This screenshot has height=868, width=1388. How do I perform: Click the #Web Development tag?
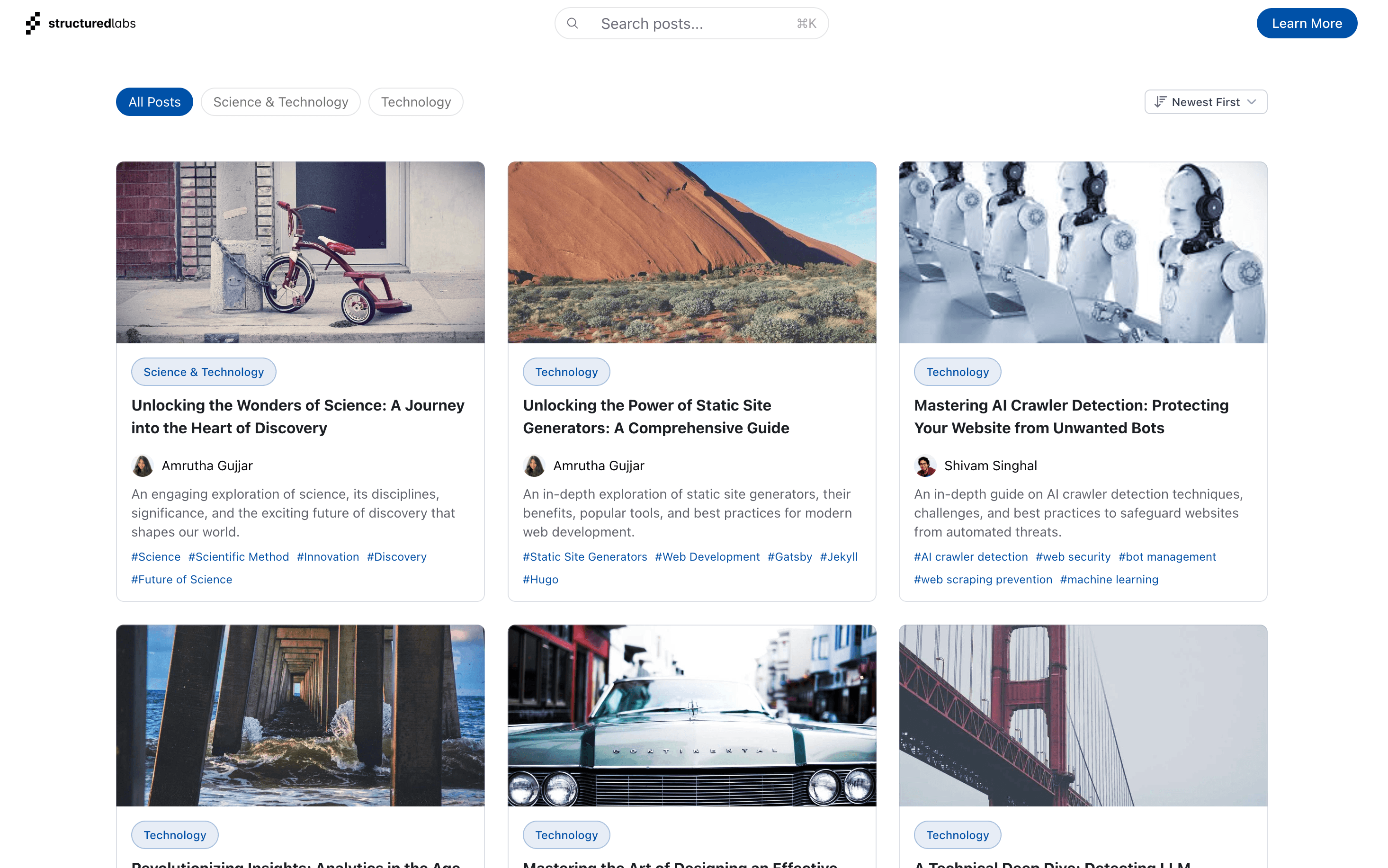click(x=707, y=557)
